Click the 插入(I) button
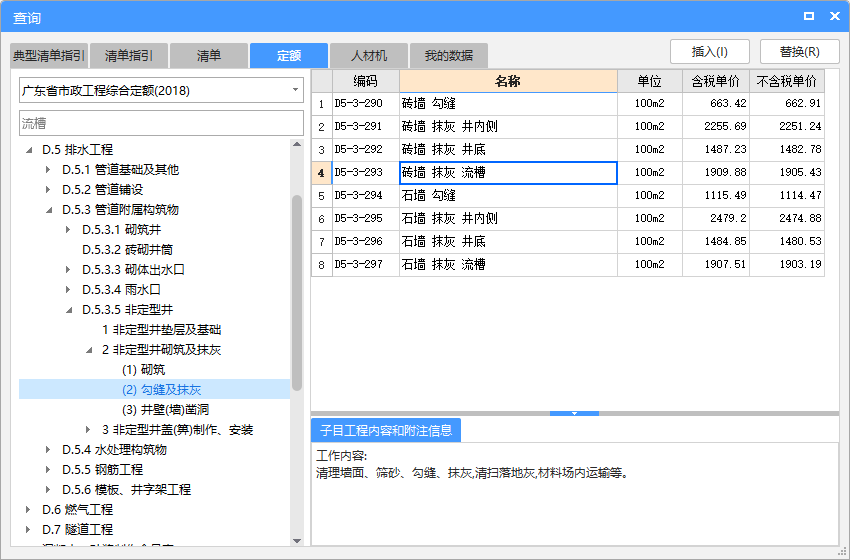The height and width of the screenshot is (560, 850). pyautogui.click(x=710, y=52)
